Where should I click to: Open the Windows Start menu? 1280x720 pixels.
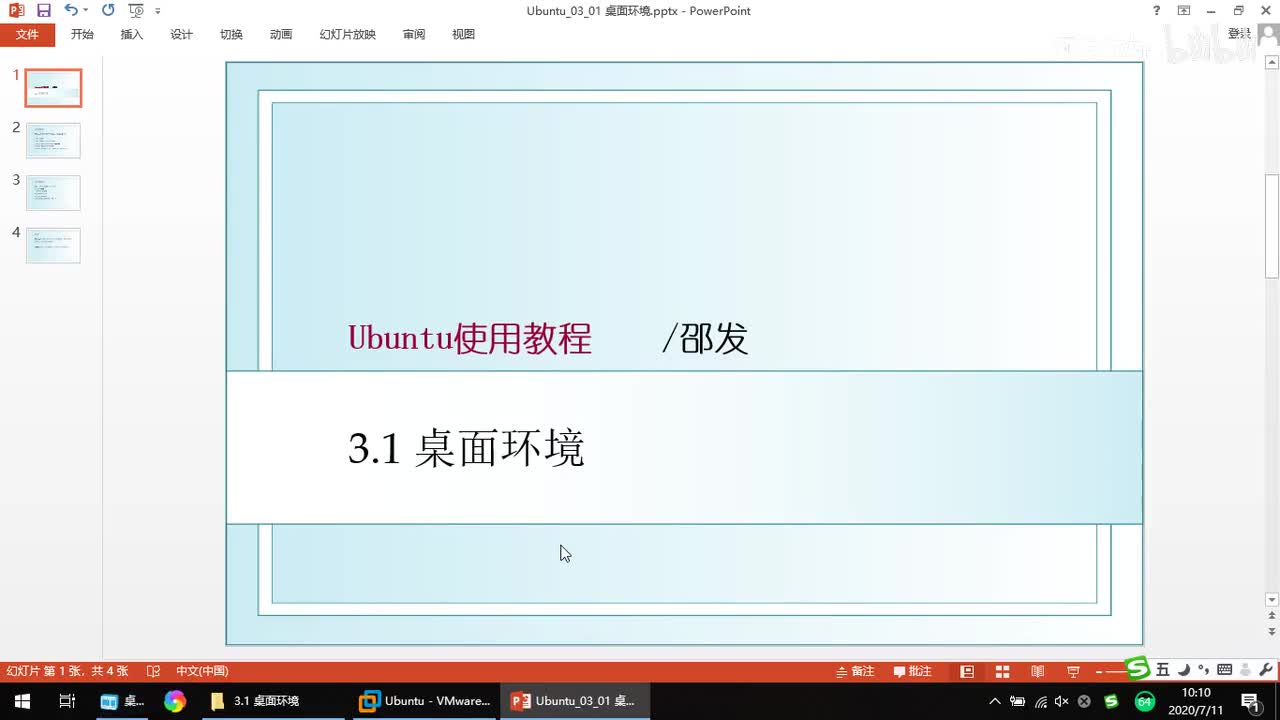click(21, 701)
